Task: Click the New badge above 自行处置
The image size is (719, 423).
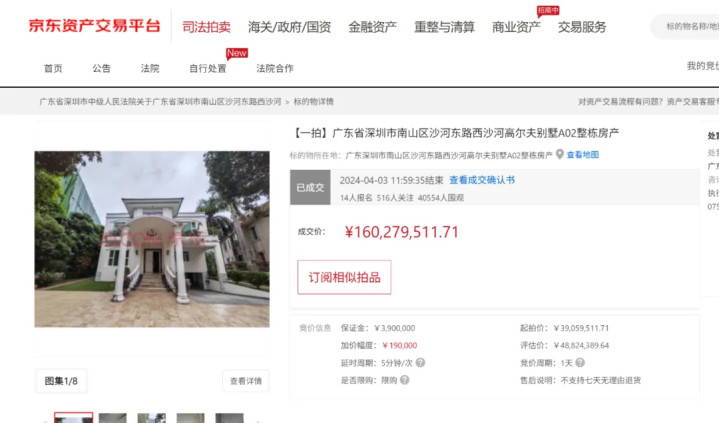Action: pos(237,53)
